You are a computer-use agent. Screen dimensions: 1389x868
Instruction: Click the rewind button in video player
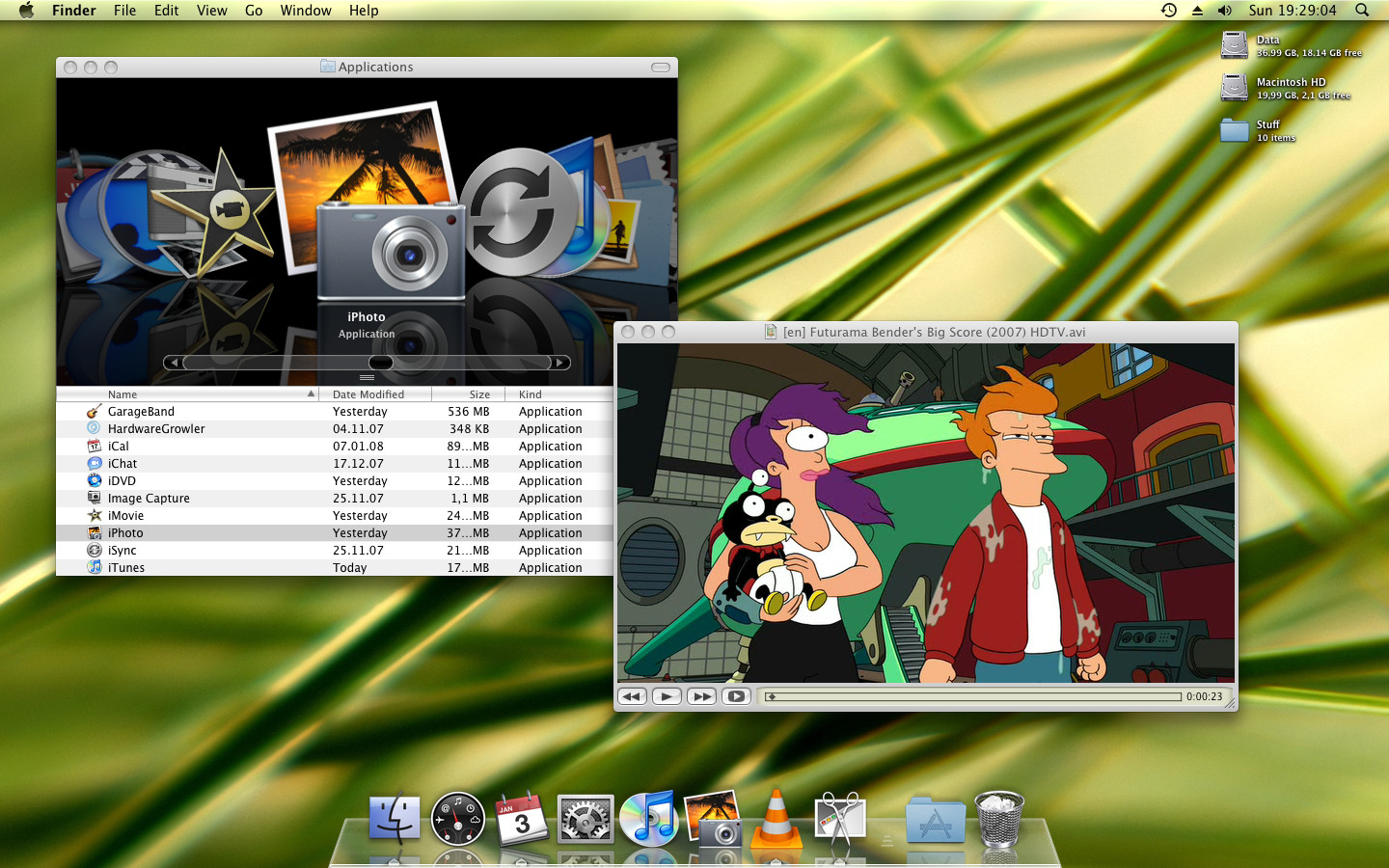tap(632, 696)
